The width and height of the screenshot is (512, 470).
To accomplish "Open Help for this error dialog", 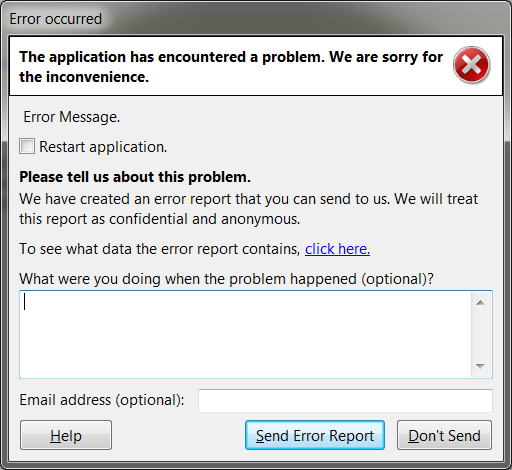I will (x=66, y=435).
